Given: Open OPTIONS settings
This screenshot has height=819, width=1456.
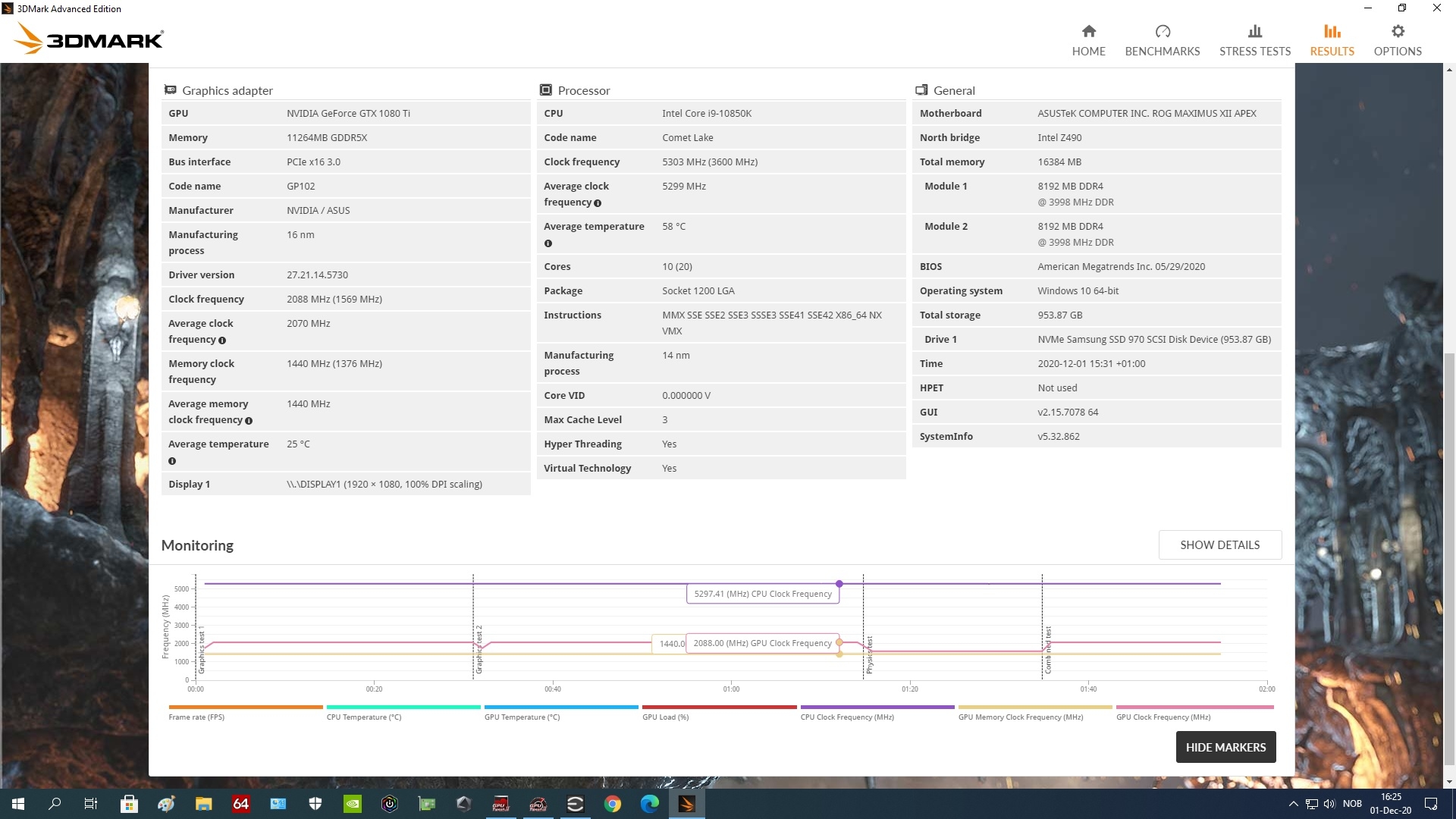Looking at the screenshot, I should coord(1397,40).
